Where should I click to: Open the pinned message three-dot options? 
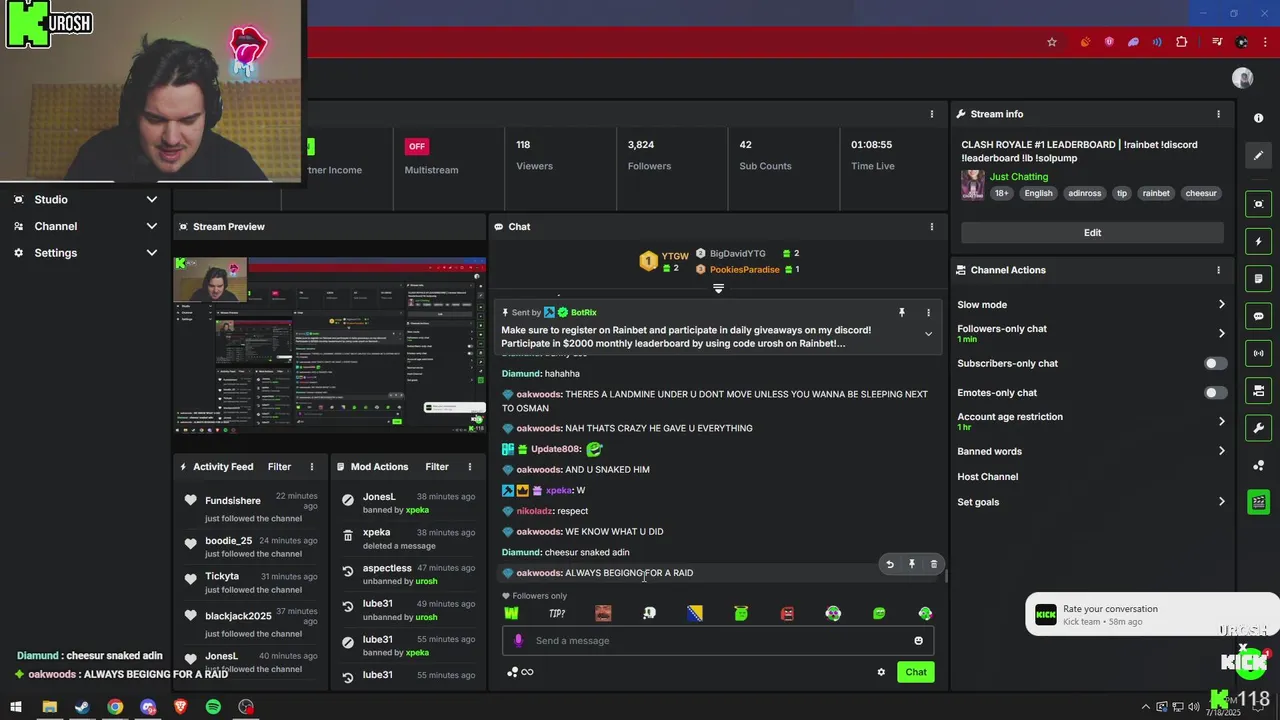click(x=928, y=313)
